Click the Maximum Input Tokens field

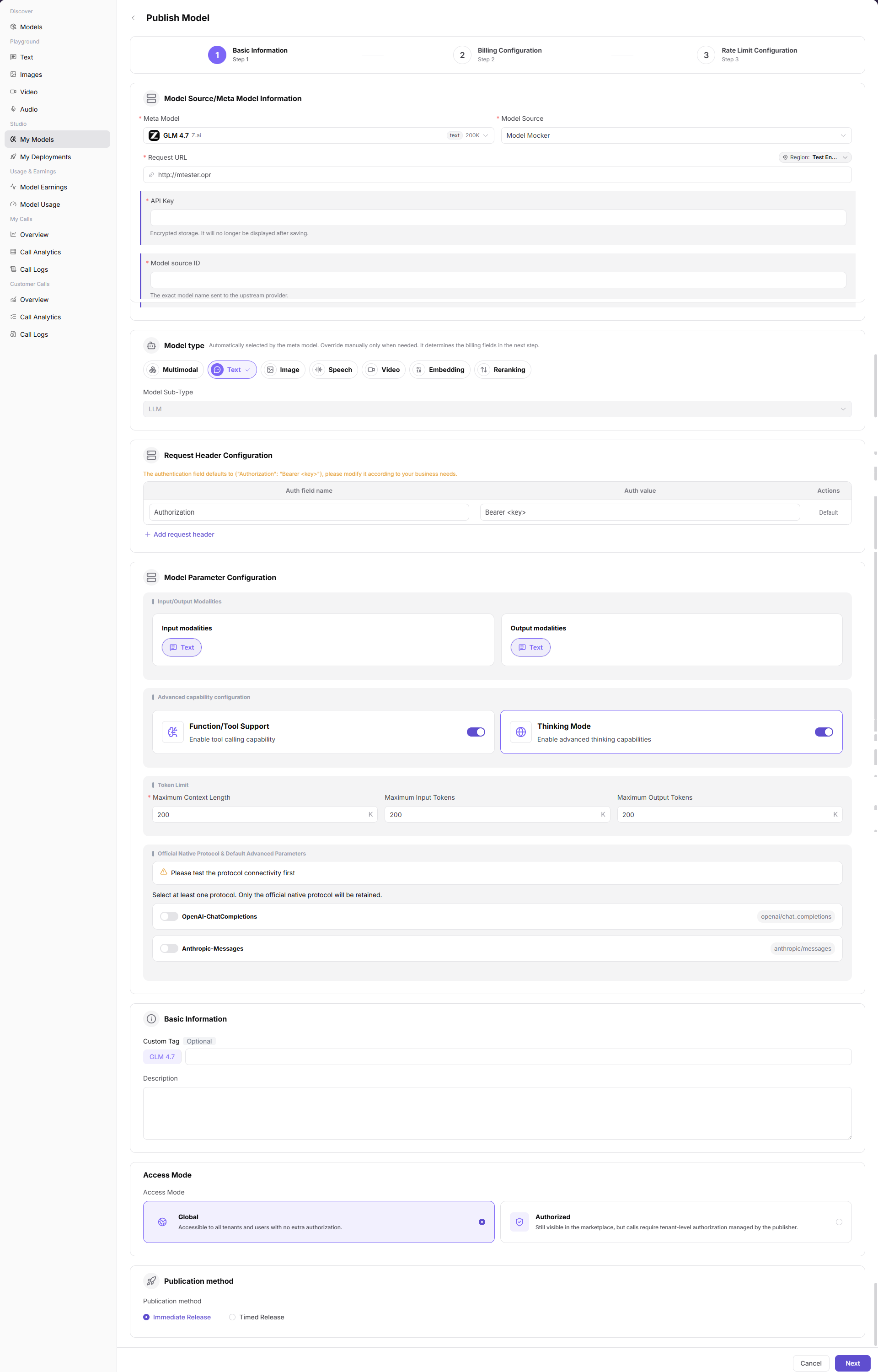click(497, 814)
